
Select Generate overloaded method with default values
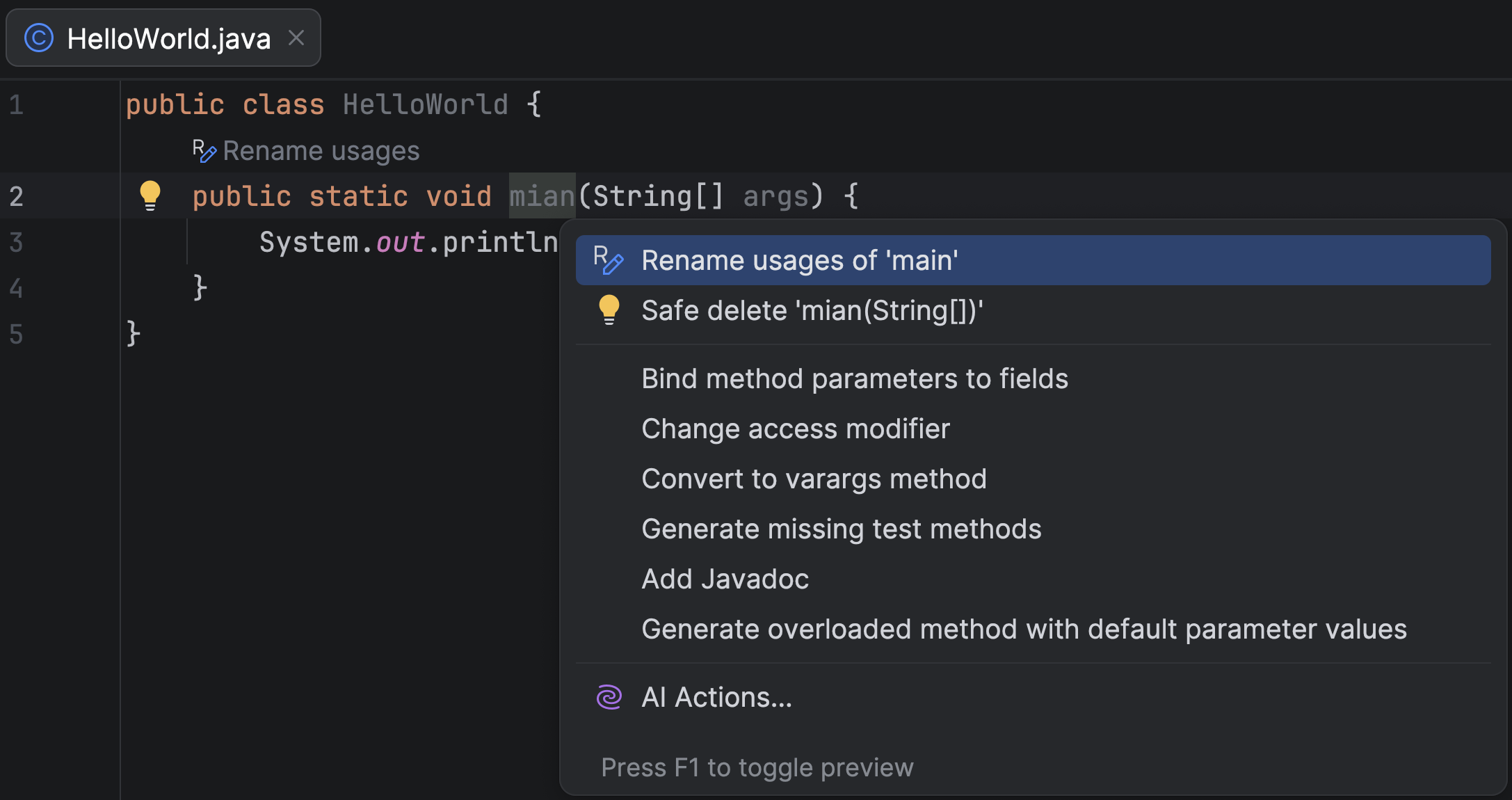1023,629
